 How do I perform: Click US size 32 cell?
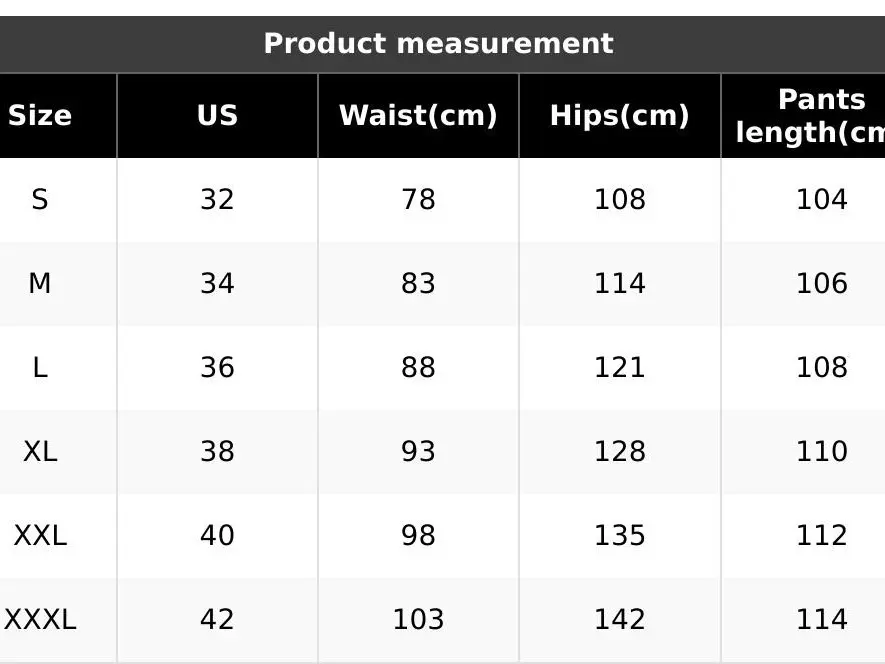click(x=217, y=200)
